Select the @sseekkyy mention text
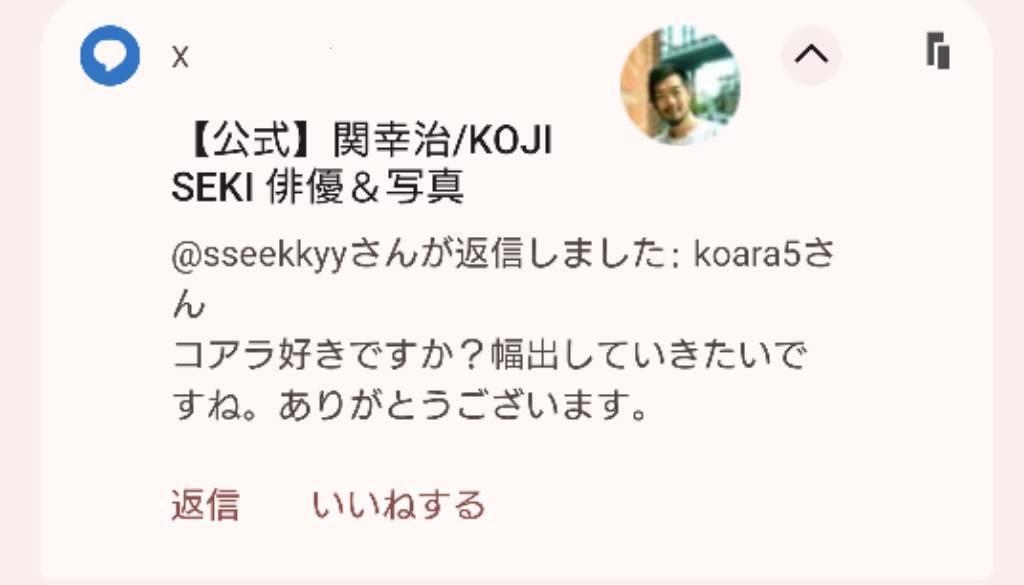 click(x=259, y=255)
